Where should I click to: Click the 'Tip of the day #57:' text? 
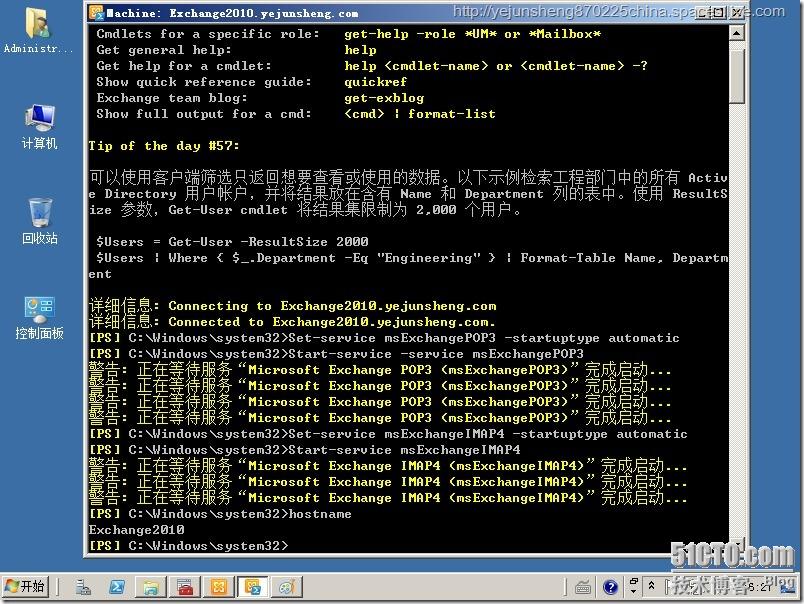164,146
